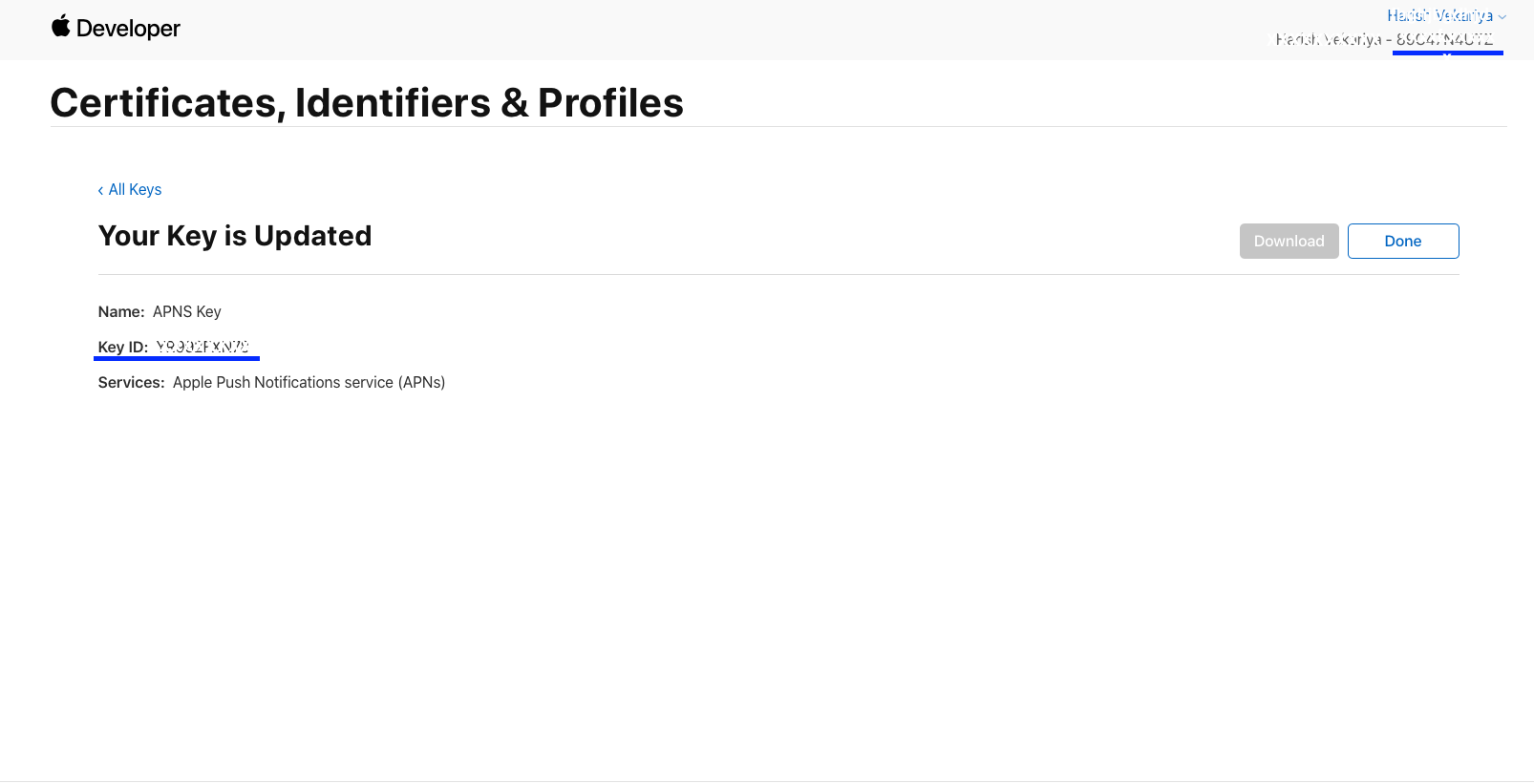Open the Developer home link
This screenshot has height=784, width=1534.
click(128, 29)
